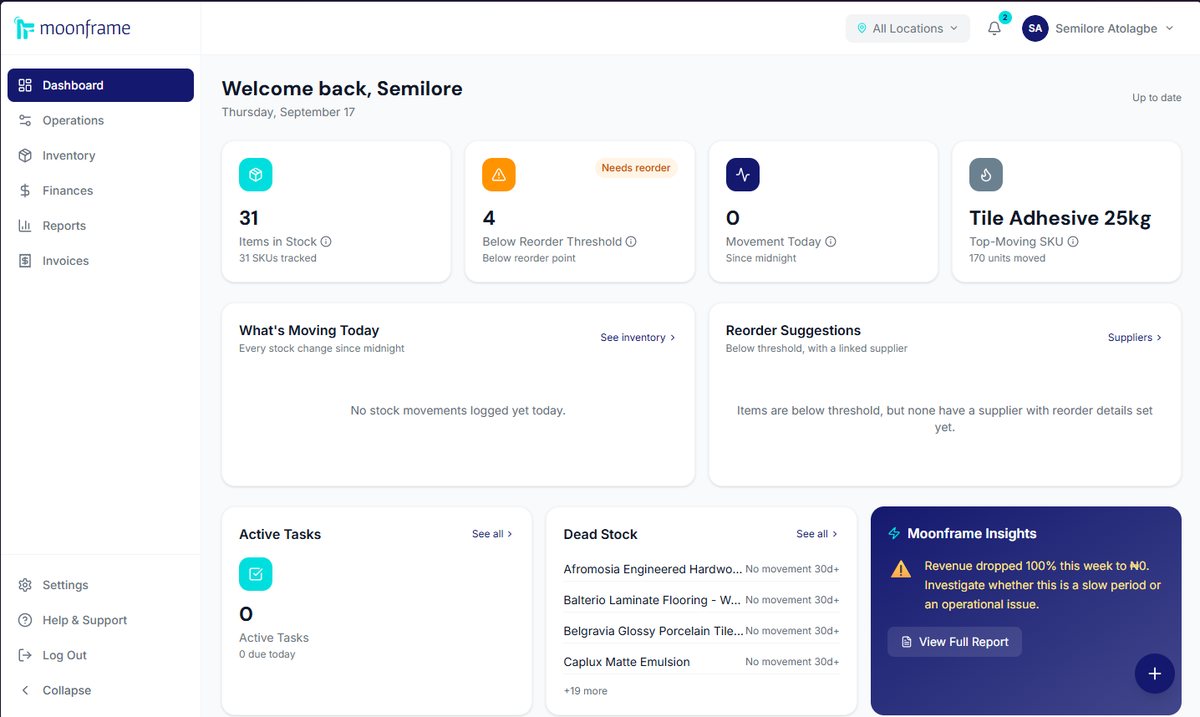1200x717 pixels.
Task: Click the Needs reorder badge
Action: pos(636,168)
